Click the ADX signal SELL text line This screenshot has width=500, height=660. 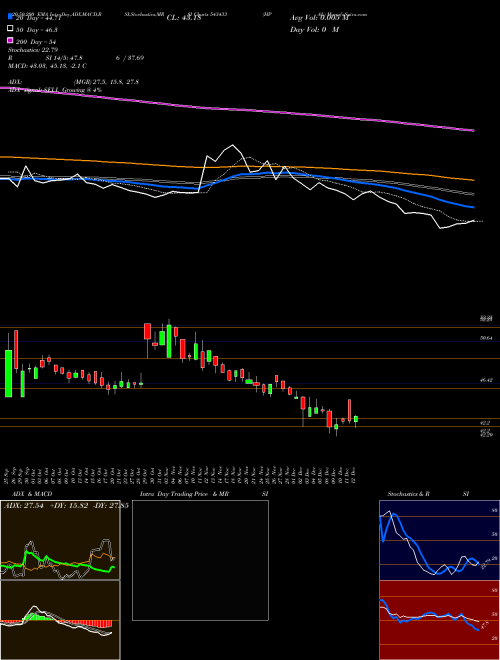point(55,90)
